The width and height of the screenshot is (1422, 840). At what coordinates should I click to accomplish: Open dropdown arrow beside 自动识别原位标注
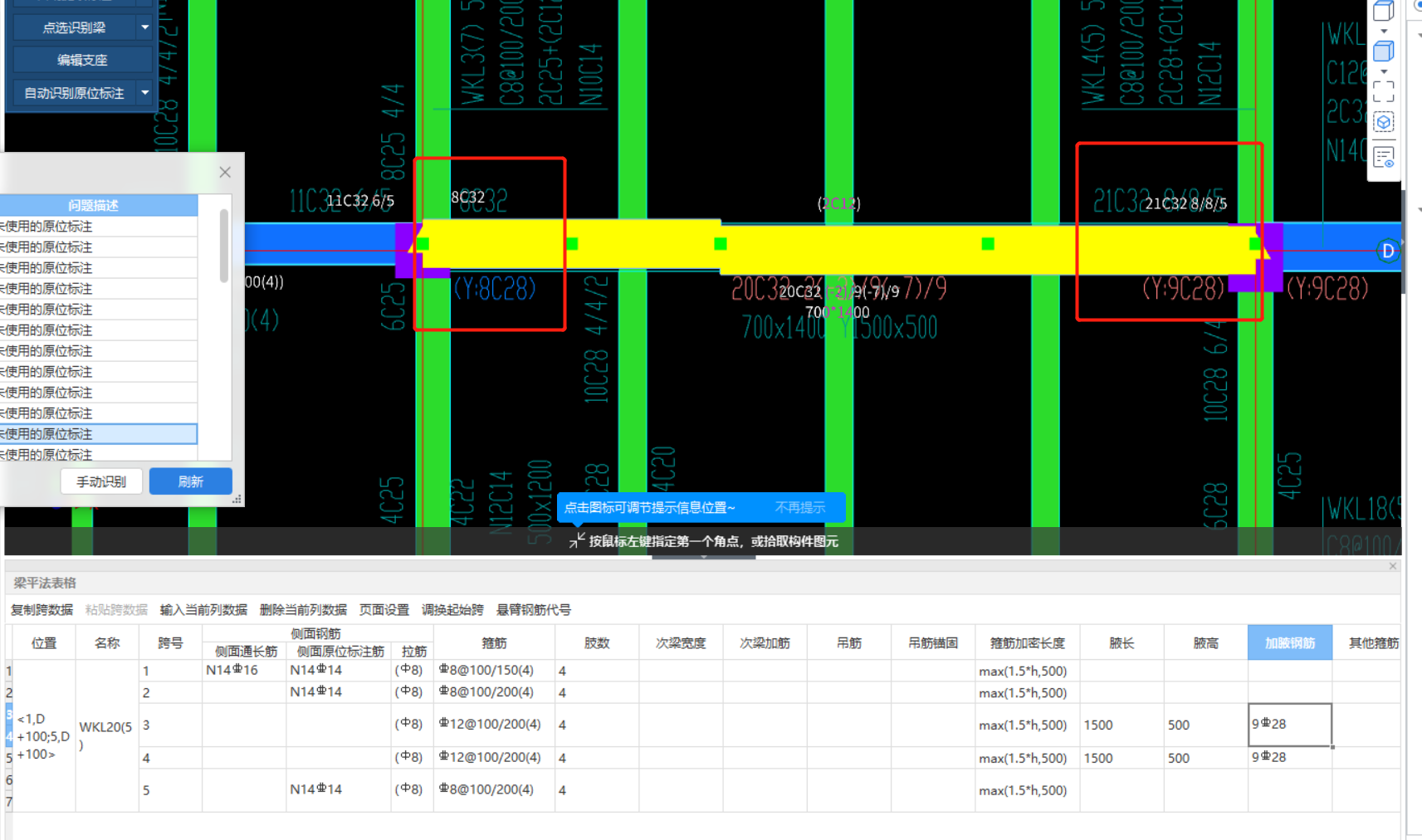pyautogui.click(x=144, y=93)
